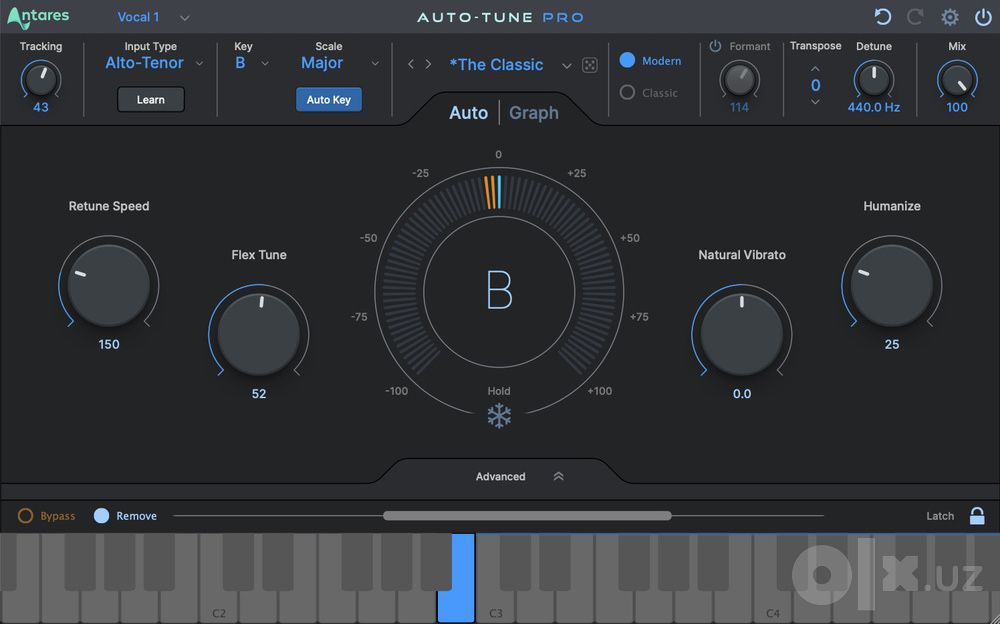Open the settings gear
The height and width of the screenshot is (624, 1000).
[950, 17]
